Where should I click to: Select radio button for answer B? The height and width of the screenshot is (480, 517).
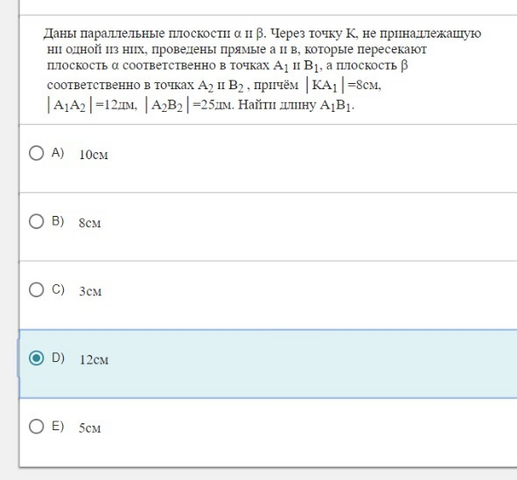click(x=36, y=221)
